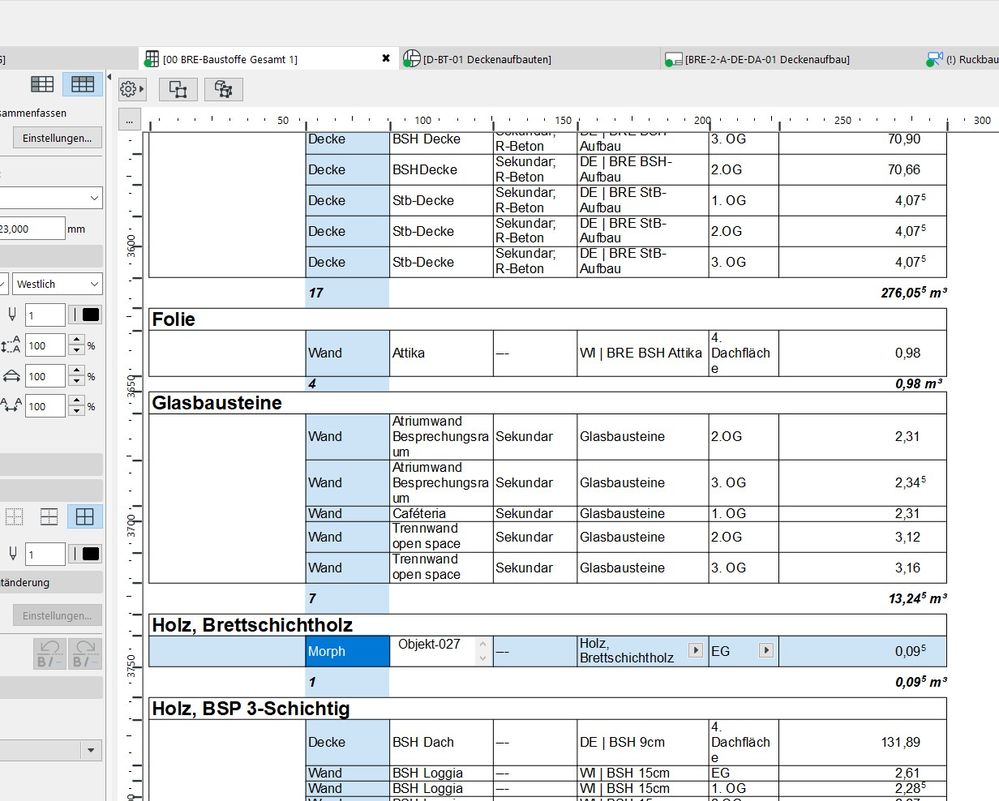Expand the tänderung panel header
The image size is (999, 801).
(51, 582)
